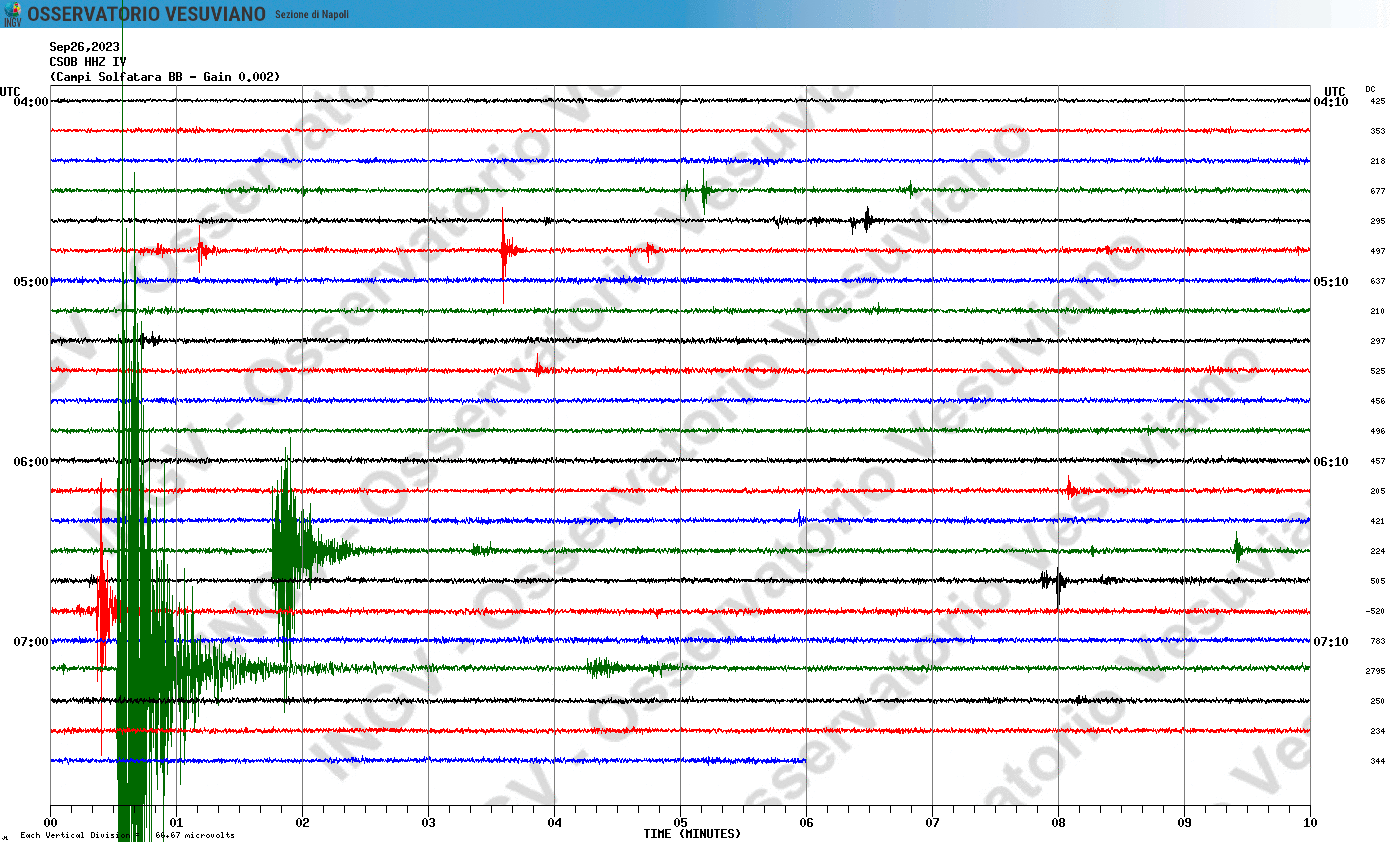Click the 'TIME (MINUTES)' axis label
The width and height of the screenshot is (1390, 849).
692,834
